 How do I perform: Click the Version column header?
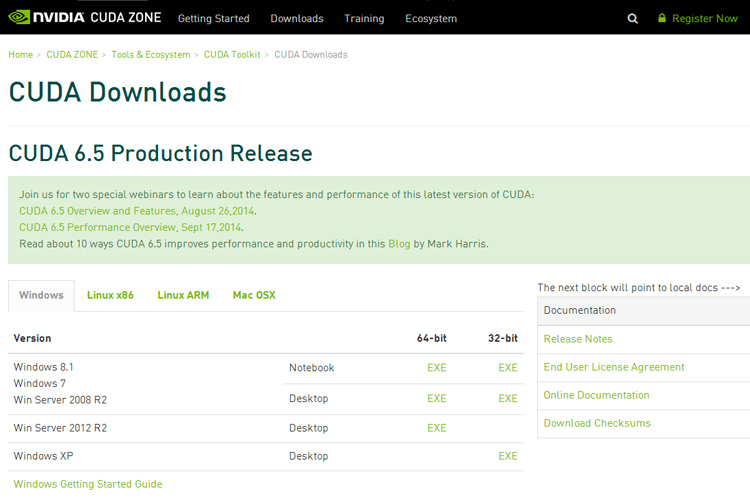pos(32,338)
